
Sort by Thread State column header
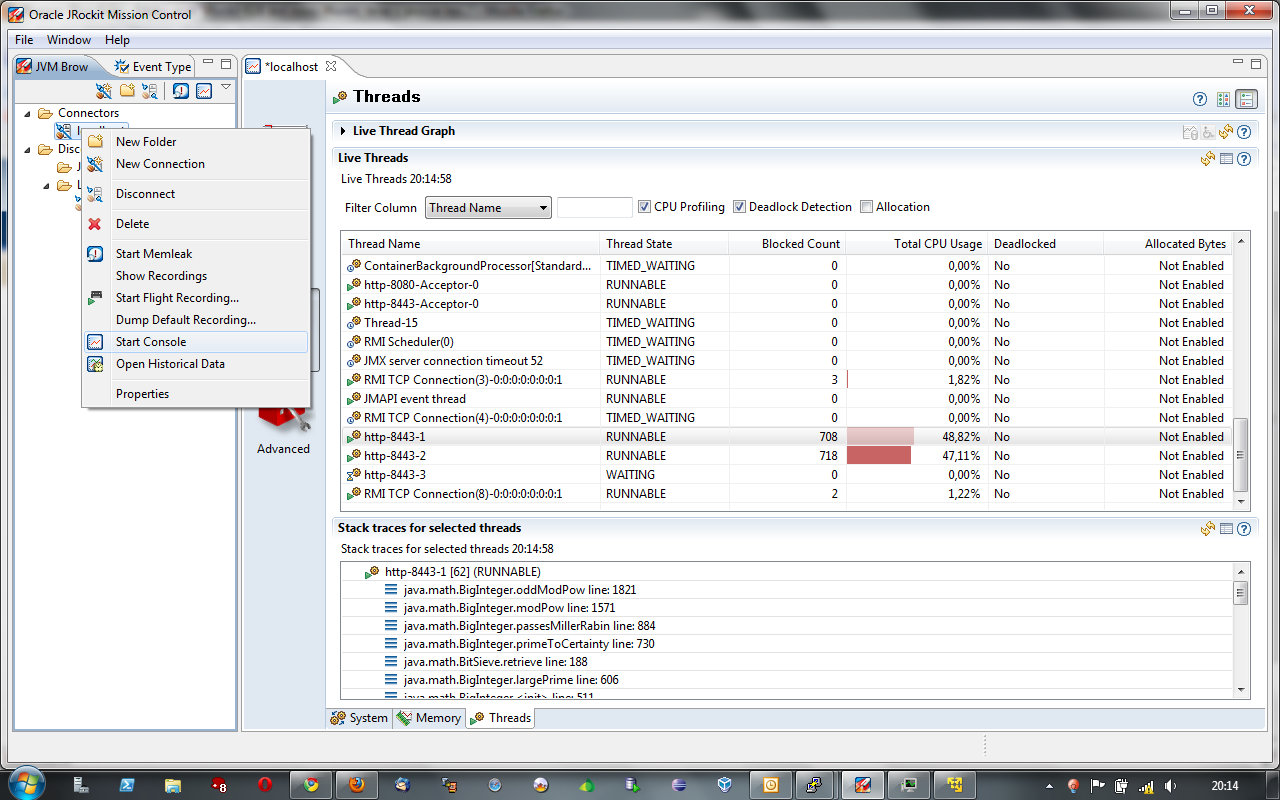664,244
